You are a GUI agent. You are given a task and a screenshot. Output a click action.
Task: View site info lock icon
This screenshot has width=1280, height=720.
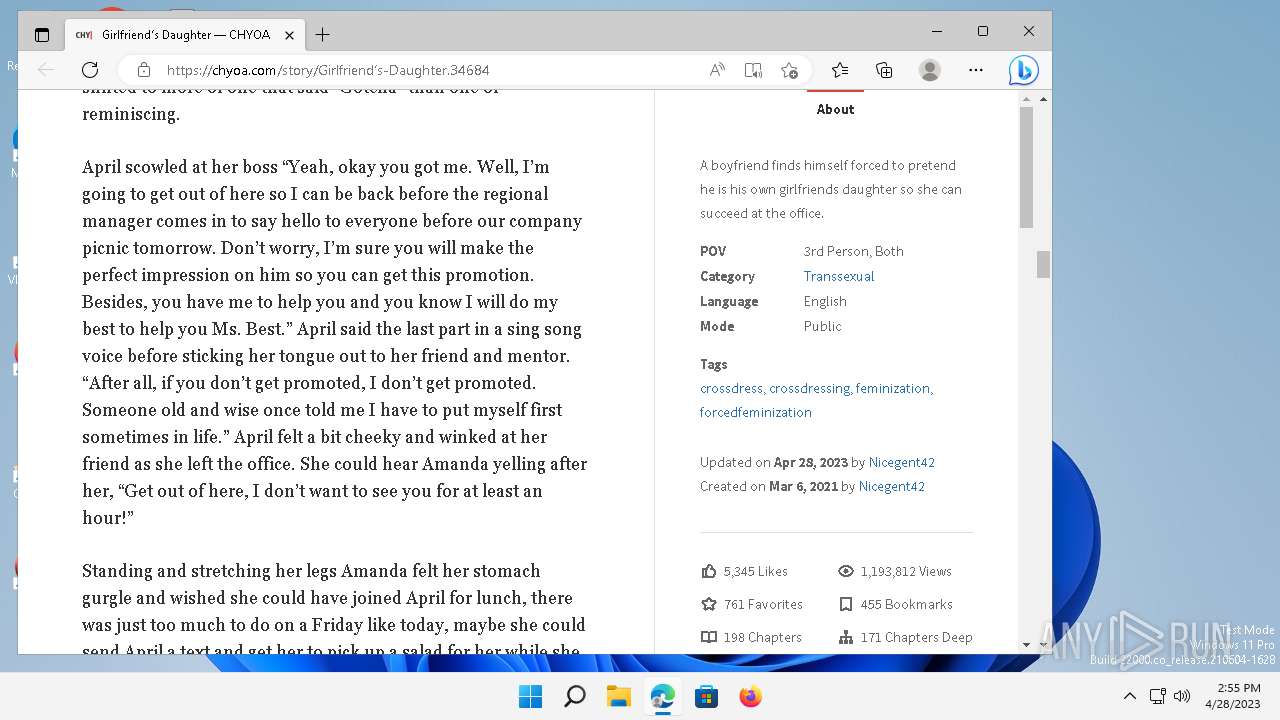(144, 70)
